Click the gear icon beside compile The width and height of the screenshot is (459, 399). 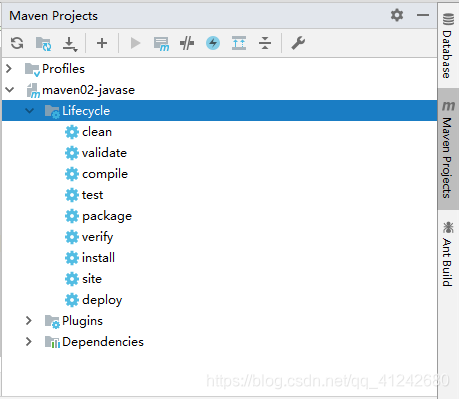[72, 174]
